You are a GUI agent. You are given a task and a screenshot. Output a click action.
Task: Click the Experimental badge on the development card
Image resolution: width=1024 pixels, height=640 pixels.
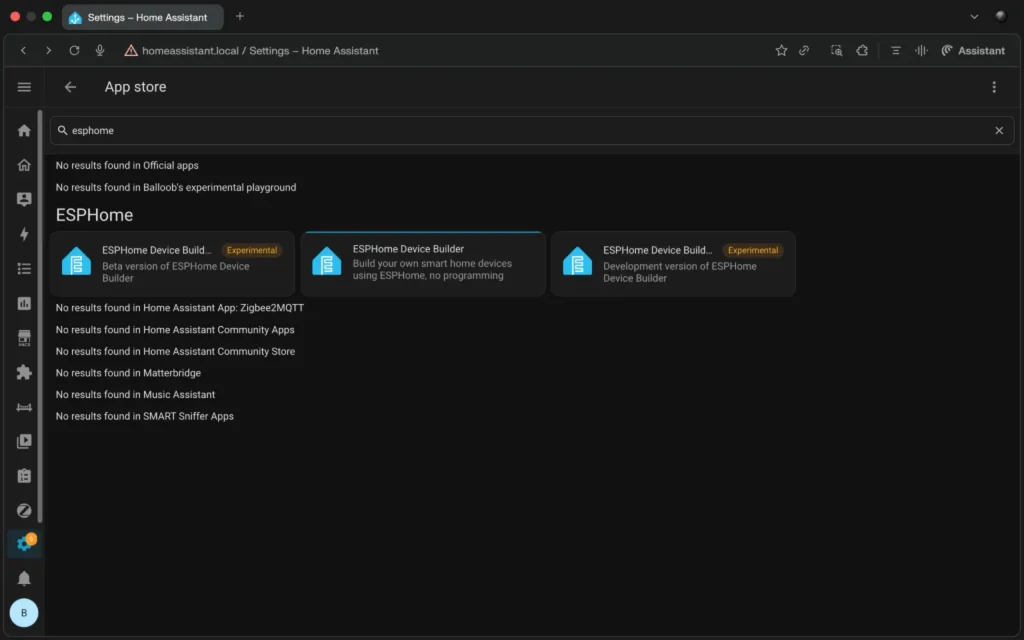click(753, 250)
